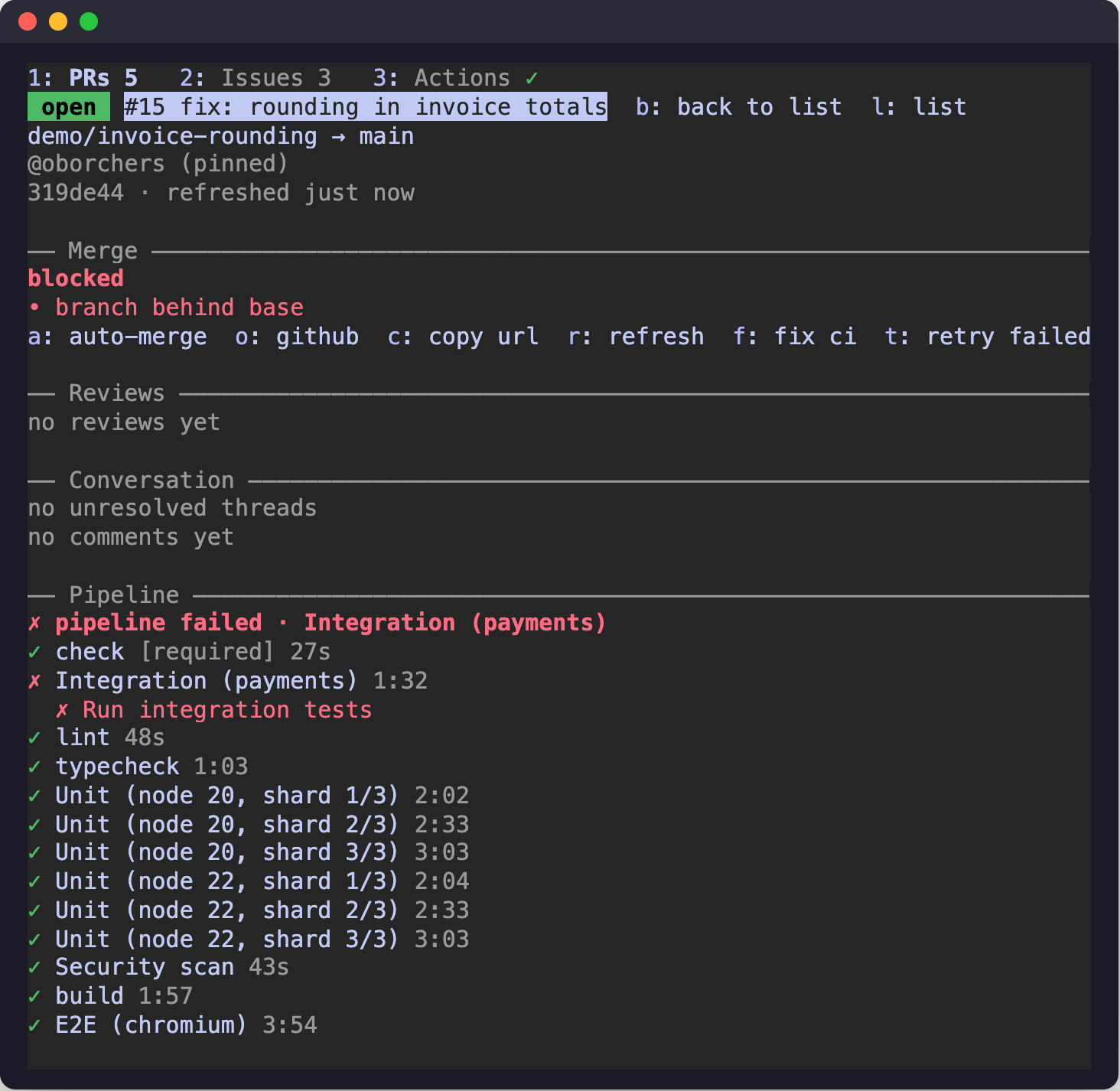Click the X beside 'Run integration tests'

62,711
